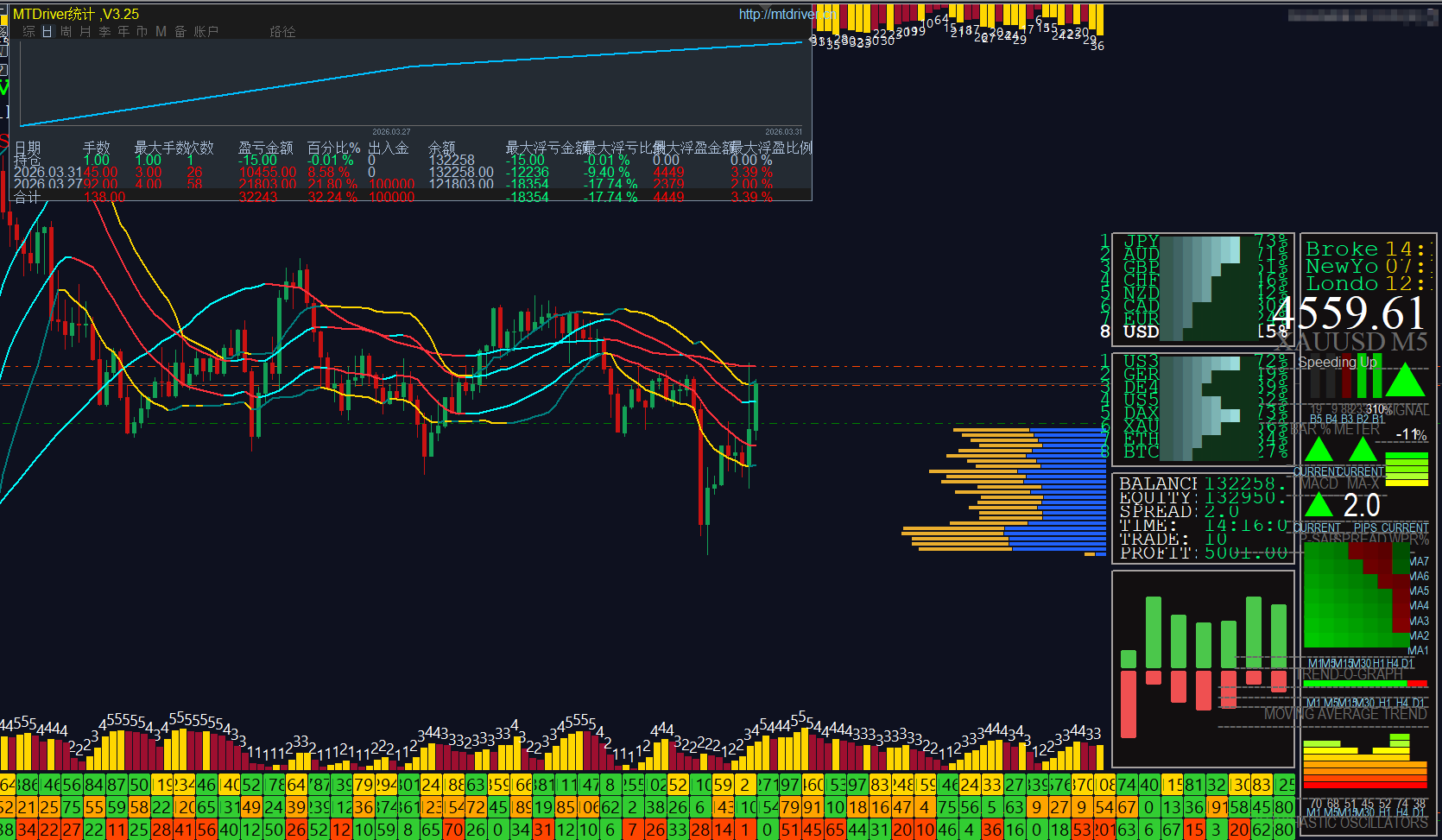Switch to the 账户 account tab
1442x840 pixels.
coord(206,32)
